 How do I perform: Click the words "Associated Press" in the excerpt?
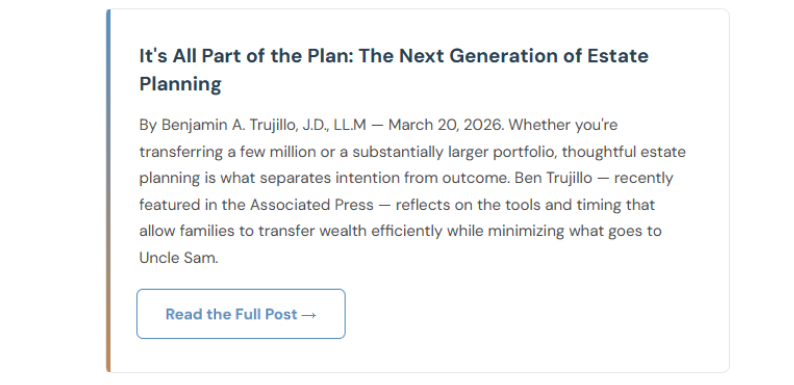pos(311,205)
